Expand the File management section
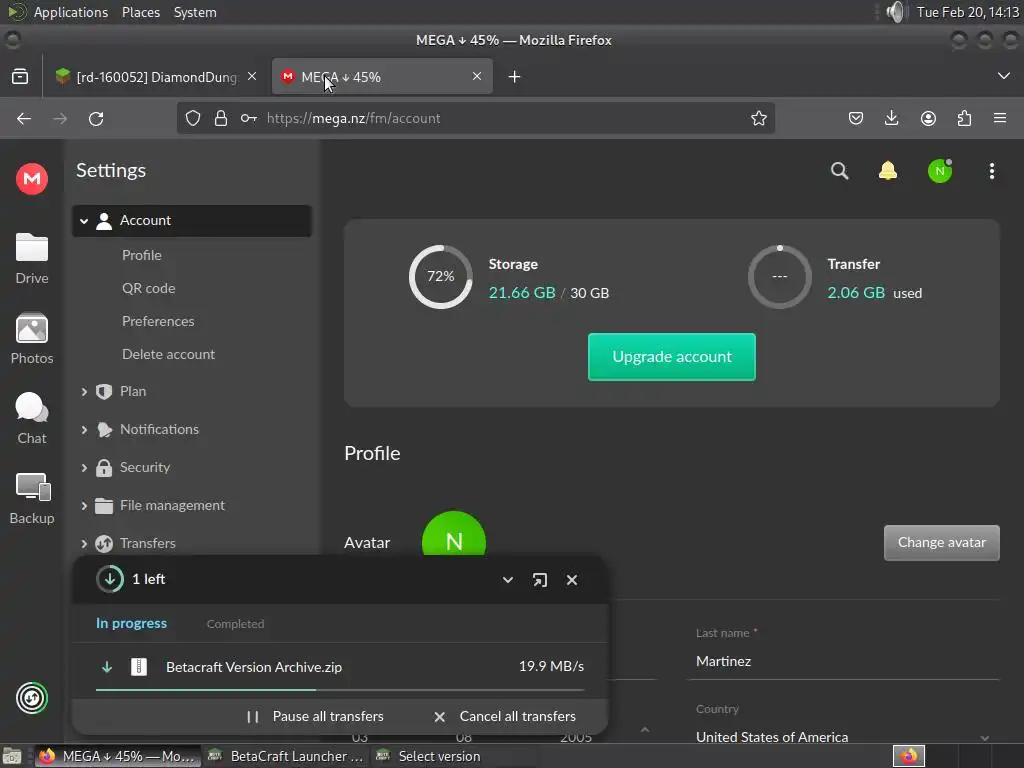The width and height of the screenshot is (1024, 768). coord(84,505)
